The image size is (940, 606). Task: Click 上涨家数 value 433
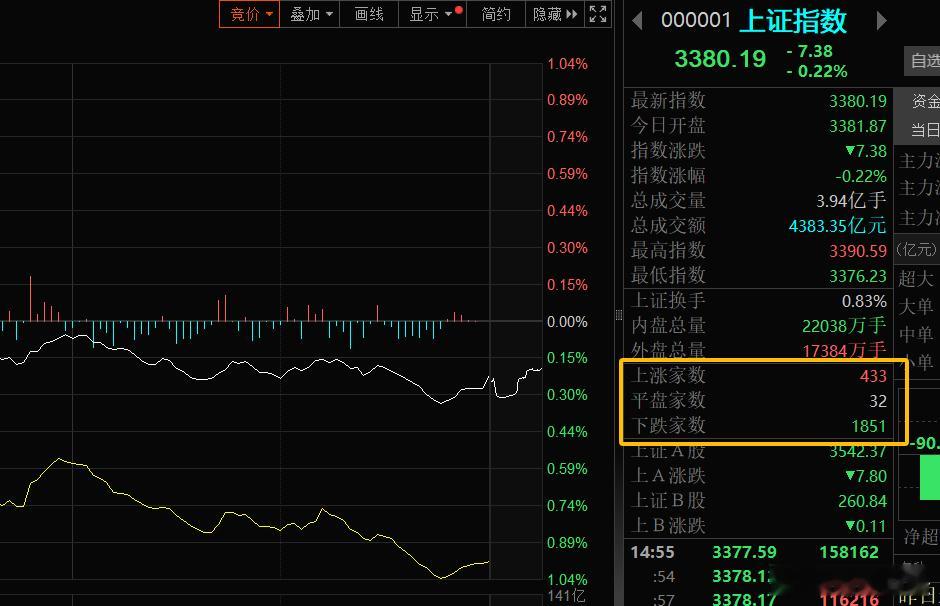point(873,376)
